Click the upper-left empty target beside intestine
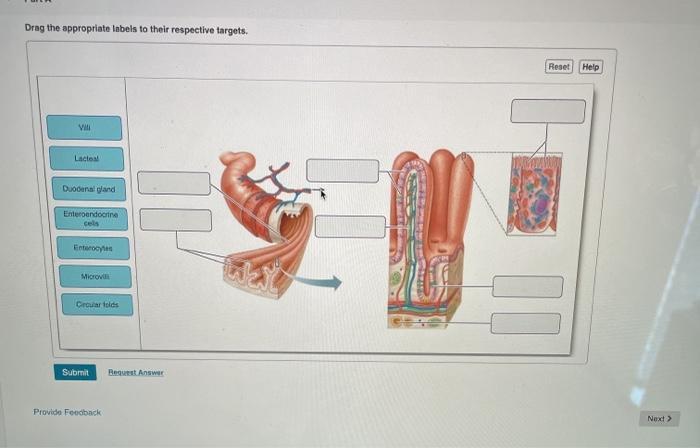 pos(174,183)
